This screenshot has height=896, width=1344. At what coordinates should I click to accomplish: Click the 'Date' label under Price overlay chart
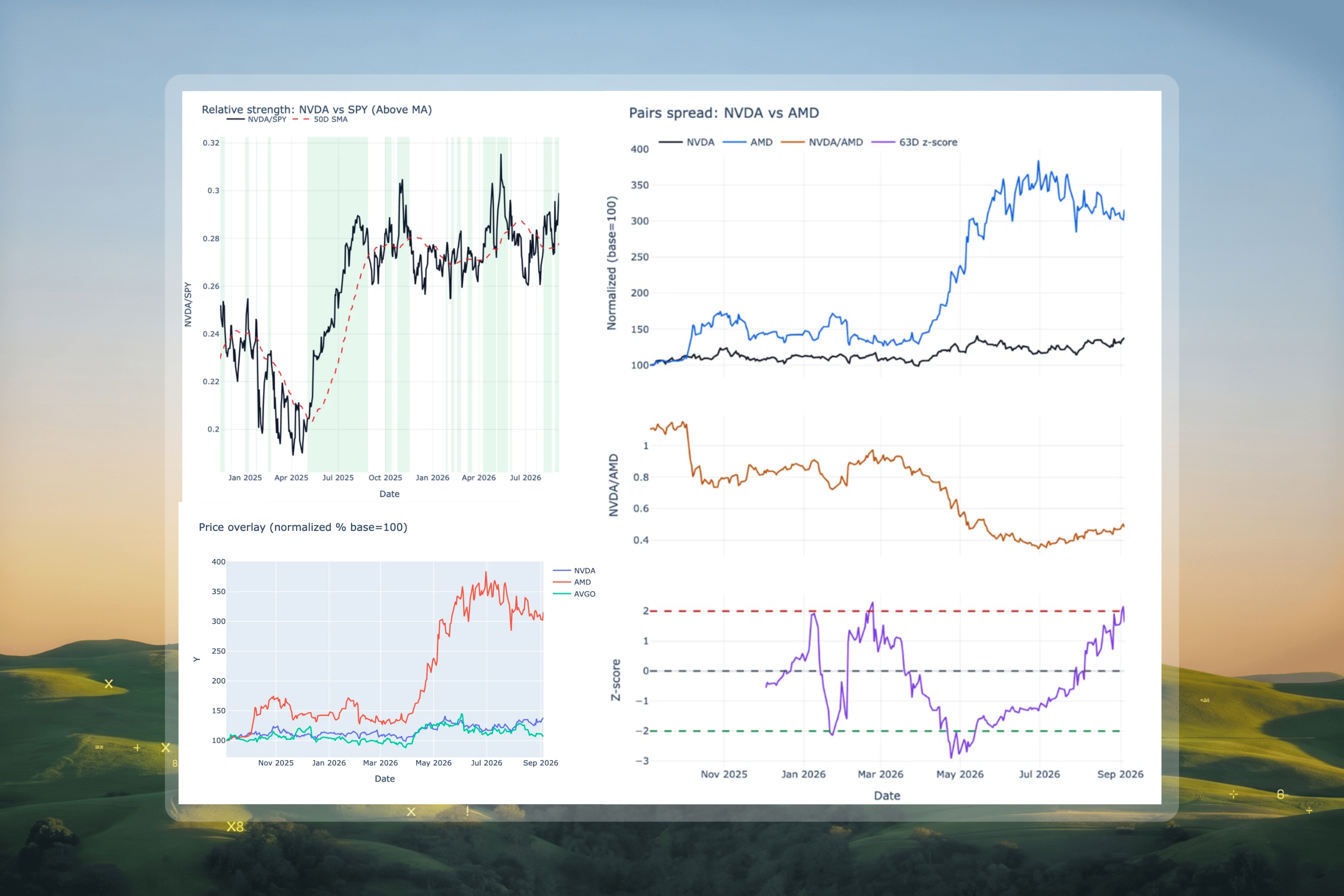[385, 778]
